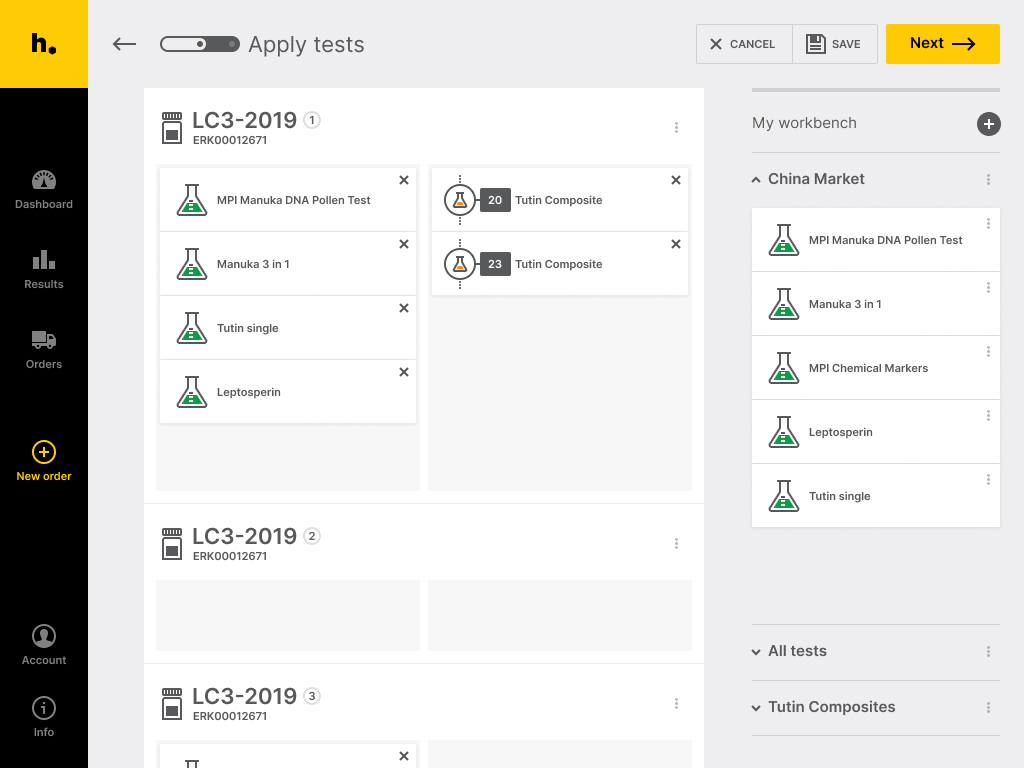
Task: Open menu for workbench MPI Manuka DNA Pollen Test
Action: click(988, 224)
